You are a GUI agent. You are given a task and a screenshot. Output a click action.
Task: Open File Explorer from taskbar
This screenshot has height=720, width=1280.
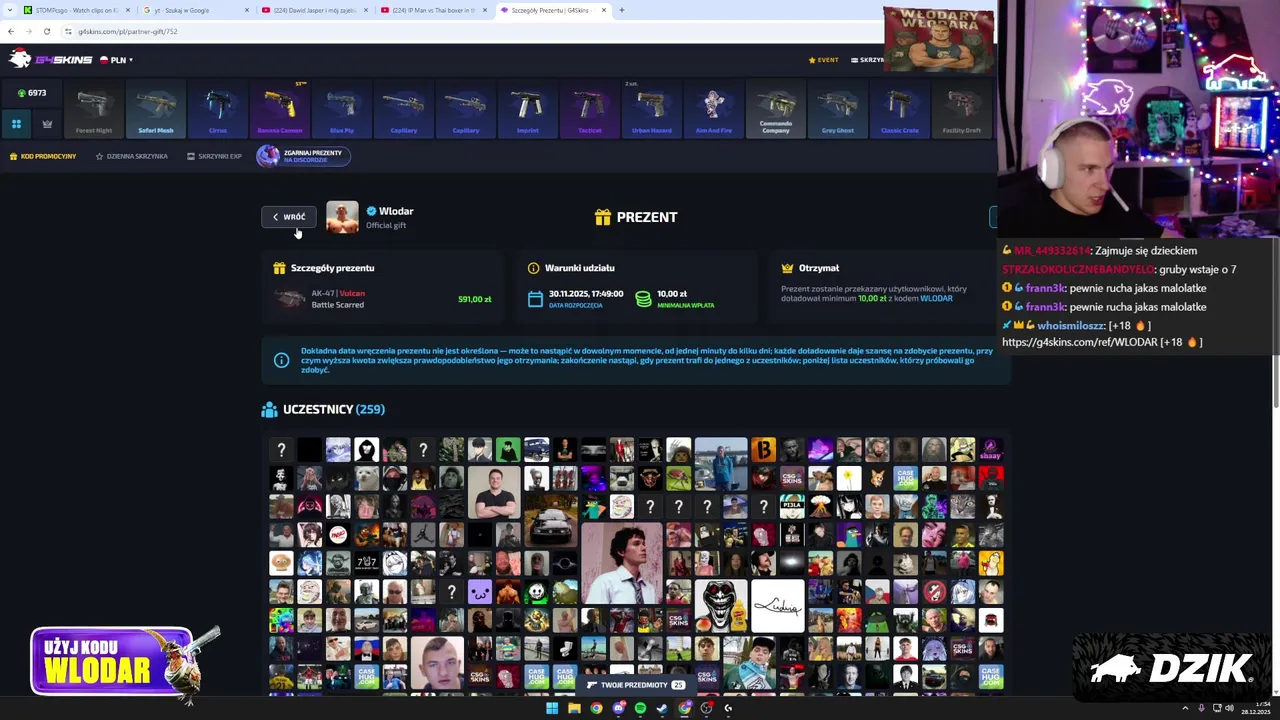(574, 708)
